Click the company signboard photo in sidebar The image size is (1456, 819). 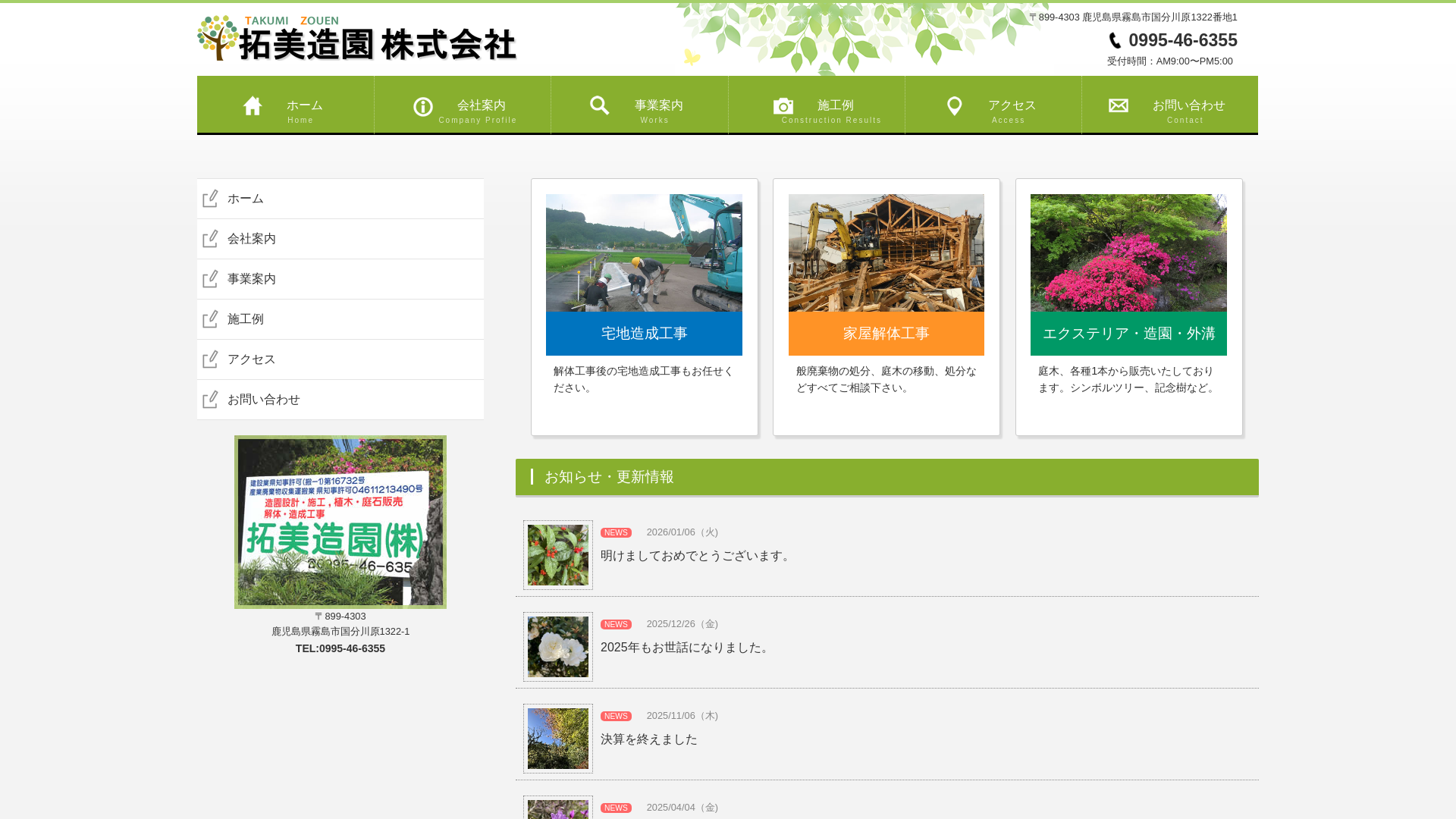click(x=340, y=522)
